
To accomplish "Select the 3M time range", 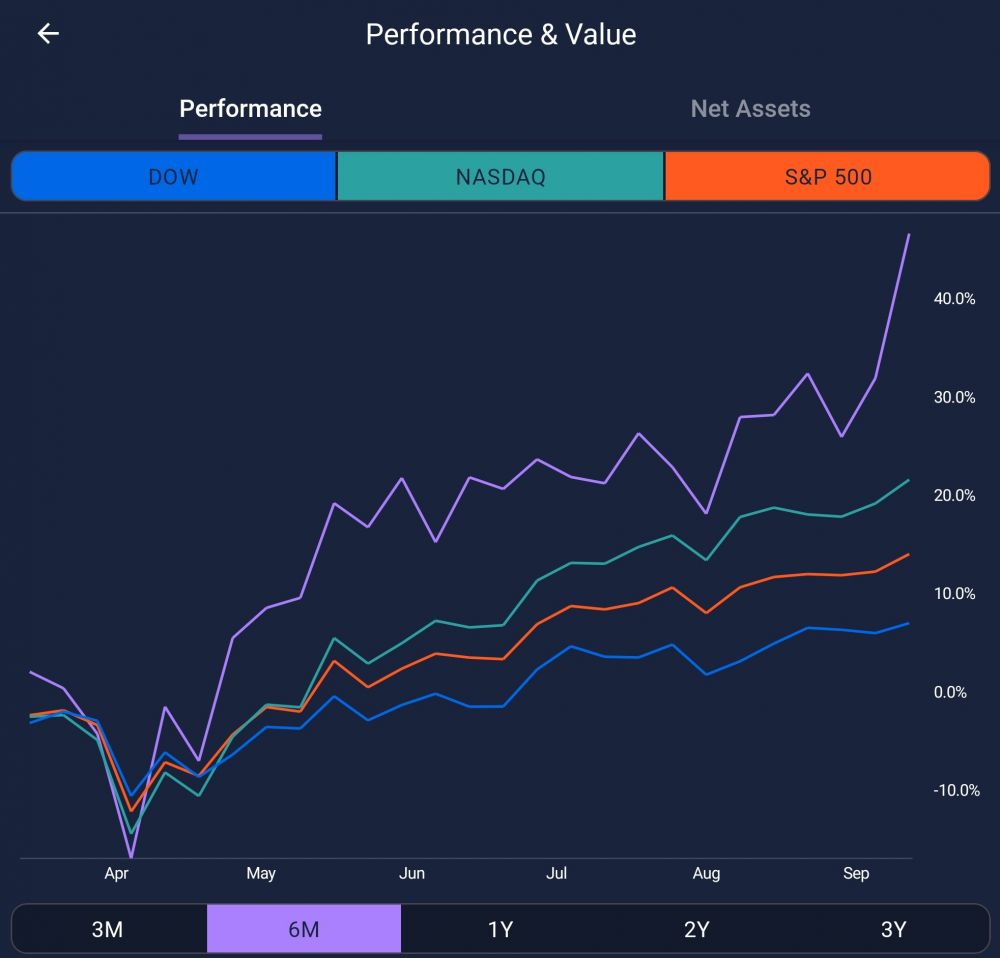I will [x=107, y=929].
